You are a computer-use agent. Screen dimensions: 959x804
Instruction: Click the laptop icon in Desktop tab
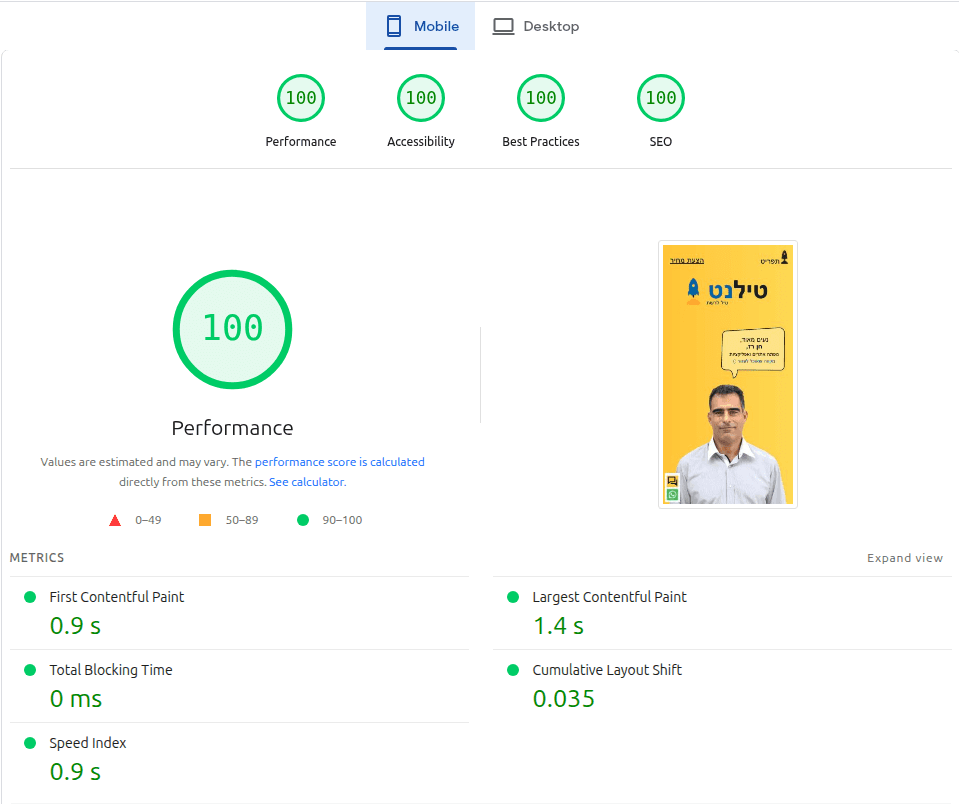pos(503,26)
